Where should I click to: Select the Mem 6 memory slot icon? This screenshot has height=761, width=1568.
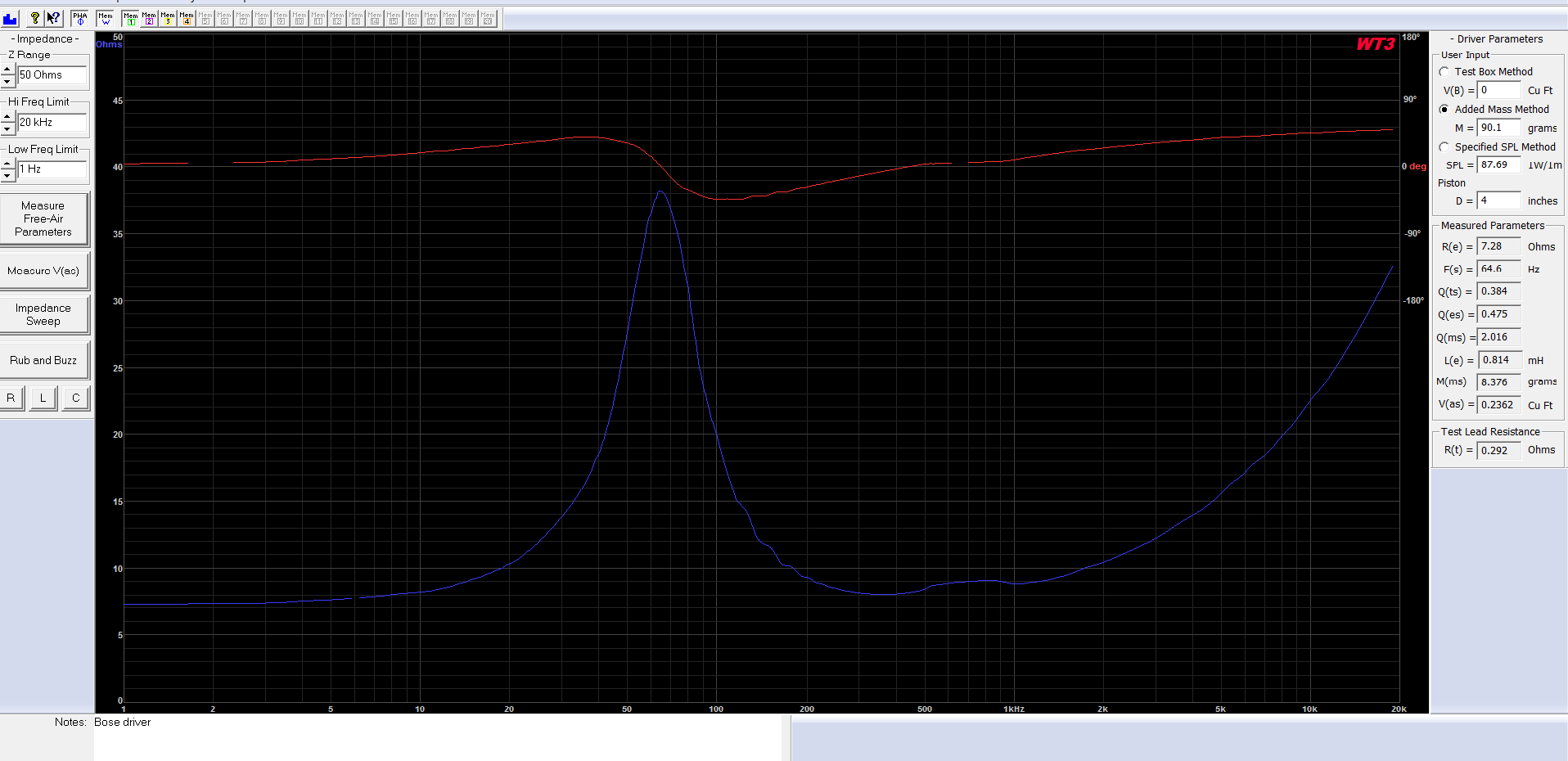(x=224, y=18)
